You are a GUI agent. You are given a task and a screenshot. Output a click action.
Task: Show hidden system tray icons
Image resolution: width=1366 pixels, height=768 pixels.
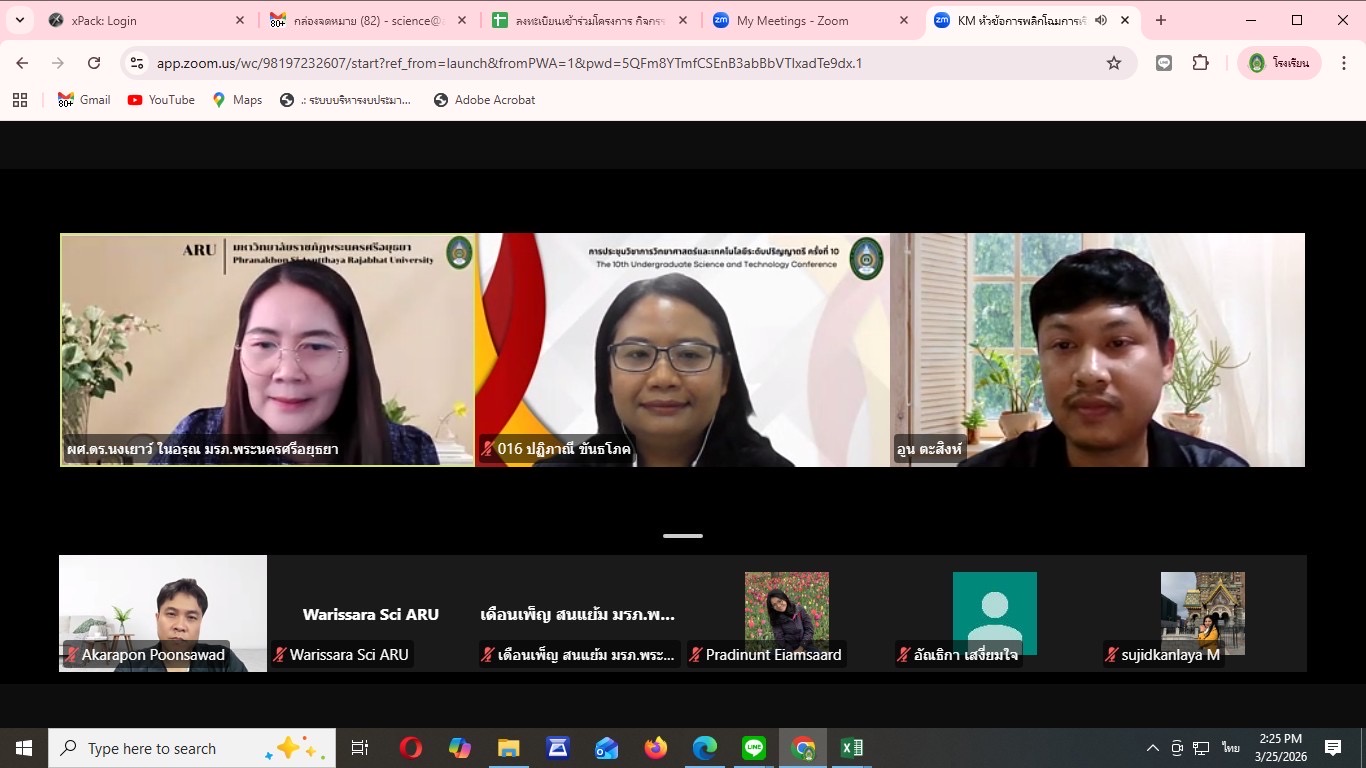click(1152, 748)
